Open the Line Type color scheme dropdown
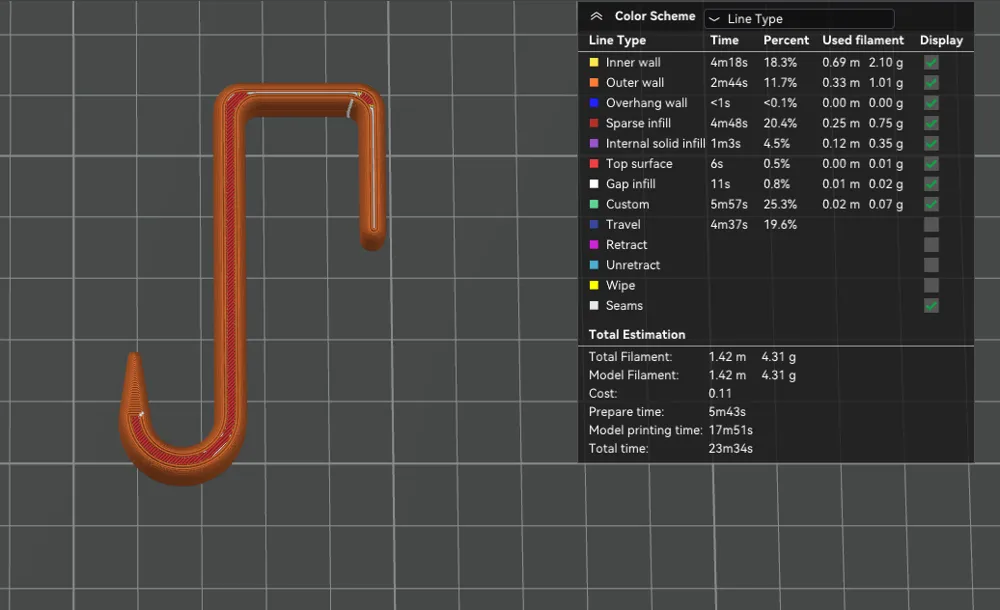This screenshot has height=610, width=1000. point(799,19)
